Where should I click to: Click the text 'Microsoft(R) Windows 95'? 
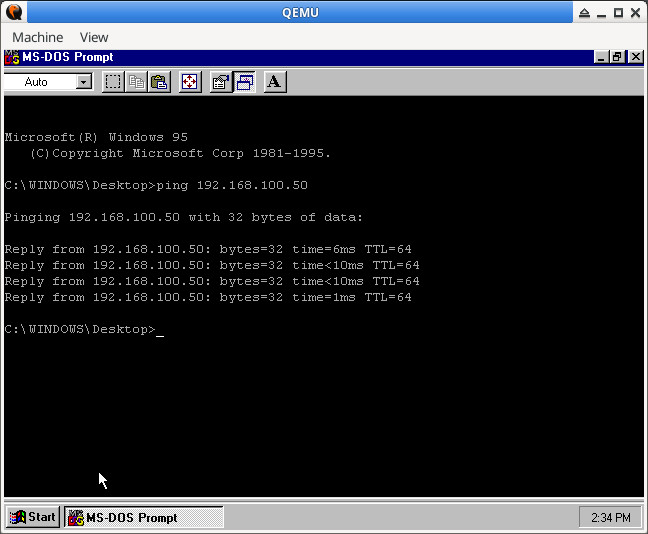pos(96,137)
